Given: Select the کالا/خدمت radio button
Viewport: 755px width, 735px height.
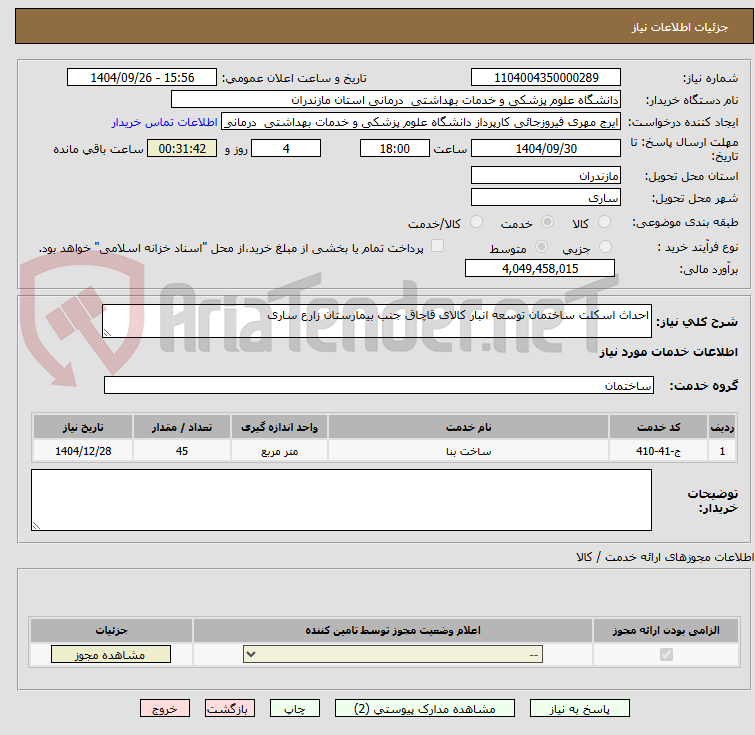Looking at the screenshot, I should [476, 222].
